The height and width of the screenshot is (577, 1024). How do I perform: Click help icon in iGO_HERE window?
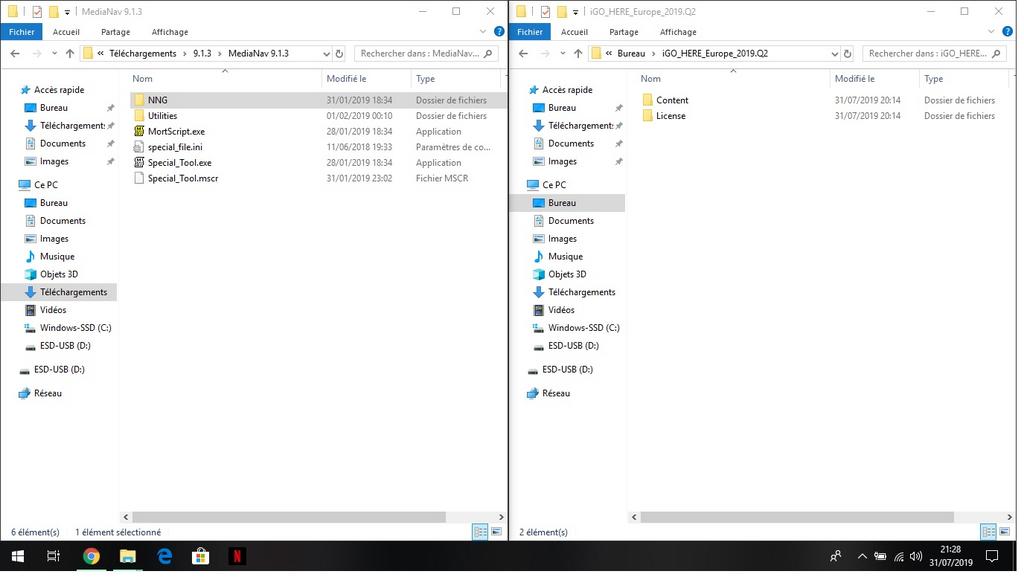(1008, 31)
